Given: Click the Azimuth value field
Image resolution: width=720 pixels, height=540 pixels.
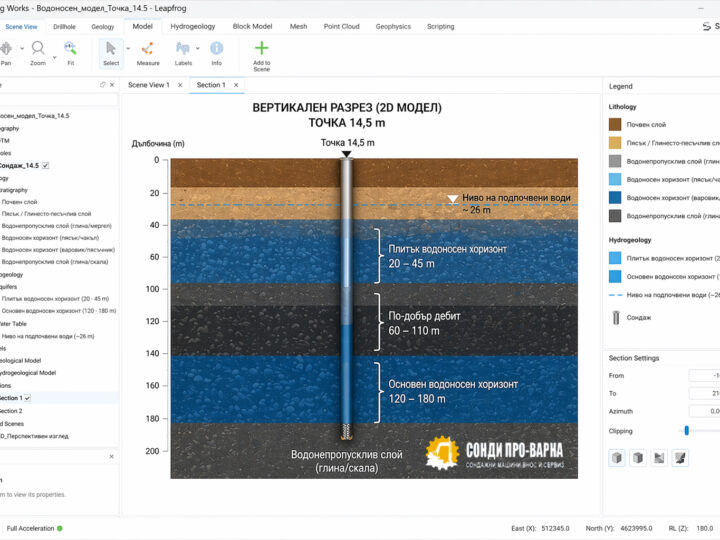Looking at the screenshot, I should click(x=704, y=411).
